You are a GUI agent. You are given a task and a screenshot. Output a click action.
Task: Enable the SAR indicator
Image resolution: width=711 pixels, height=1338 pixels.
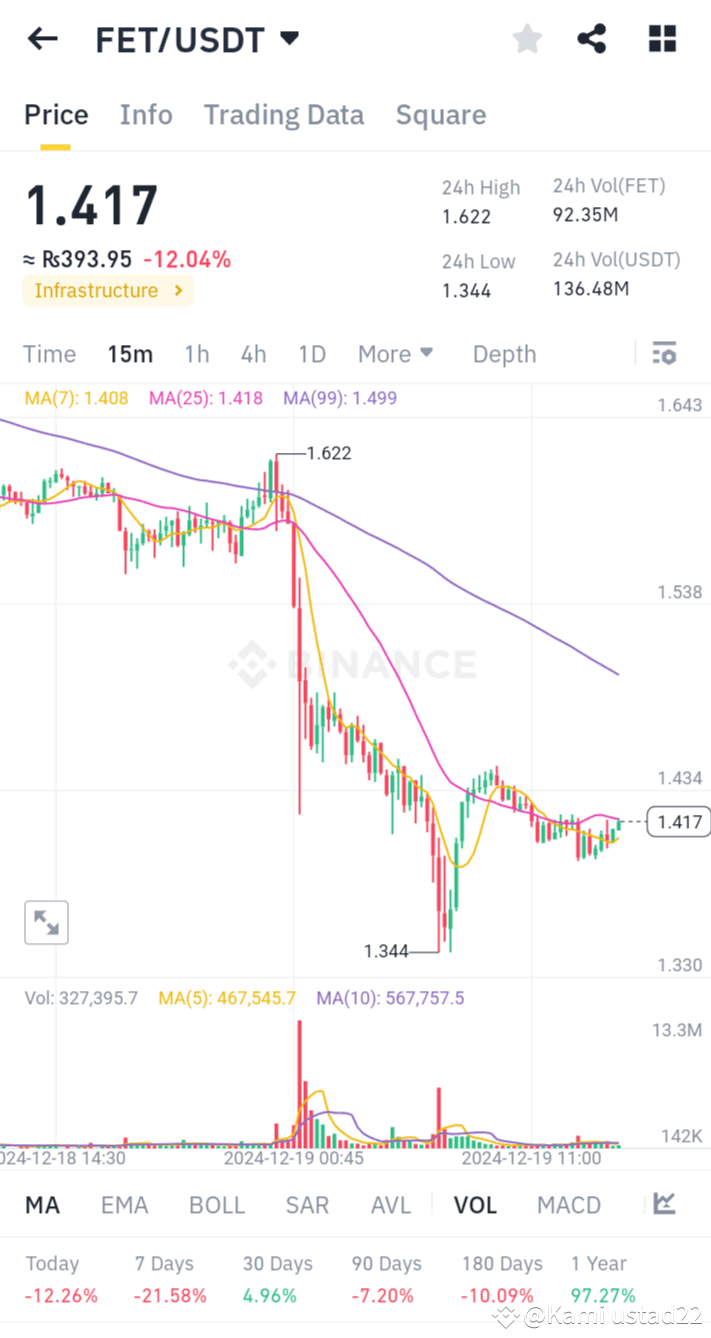click(307, 1204)
